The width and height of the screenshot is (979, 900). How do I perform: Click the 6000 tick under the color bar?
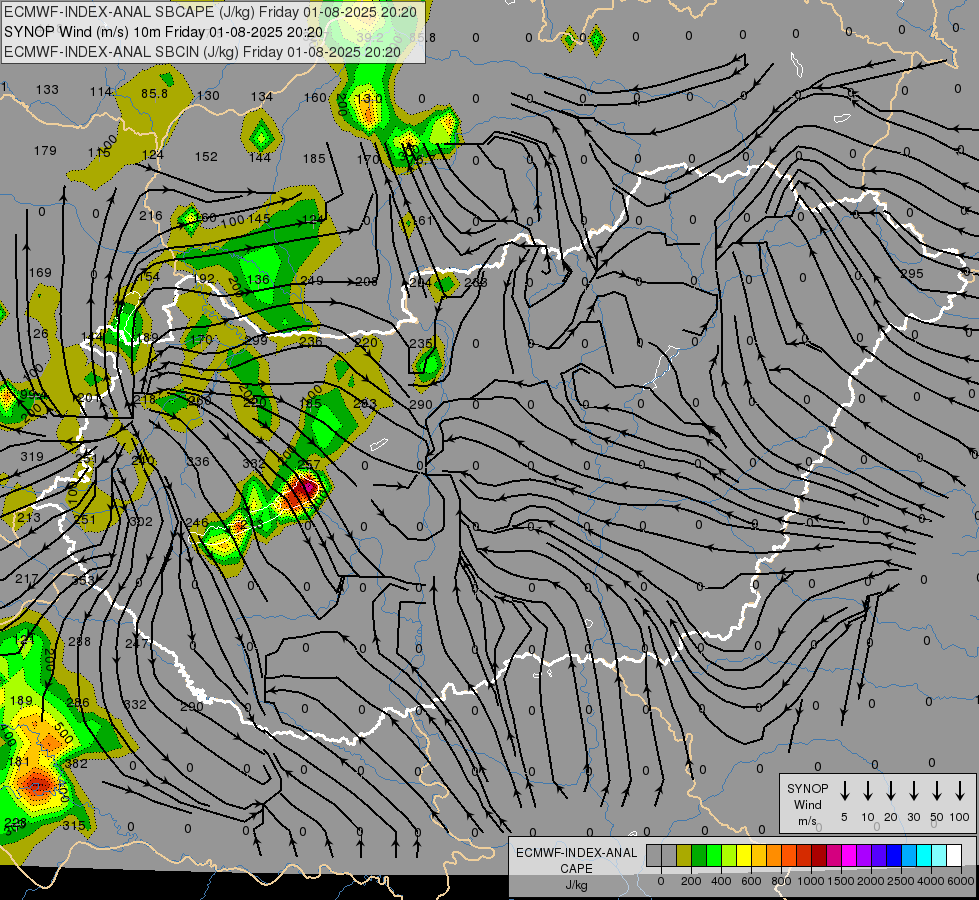[x=961, y=881]
